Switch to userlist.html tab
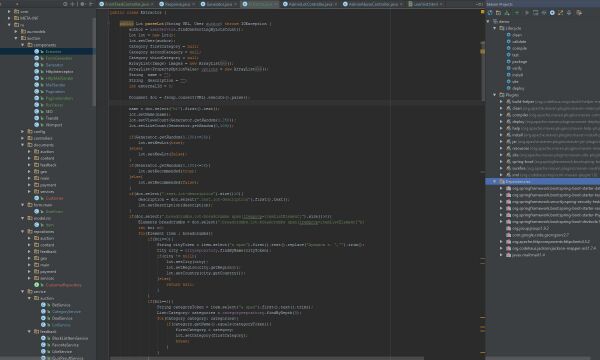Screen dimensions: 600x360 point(425,4)
